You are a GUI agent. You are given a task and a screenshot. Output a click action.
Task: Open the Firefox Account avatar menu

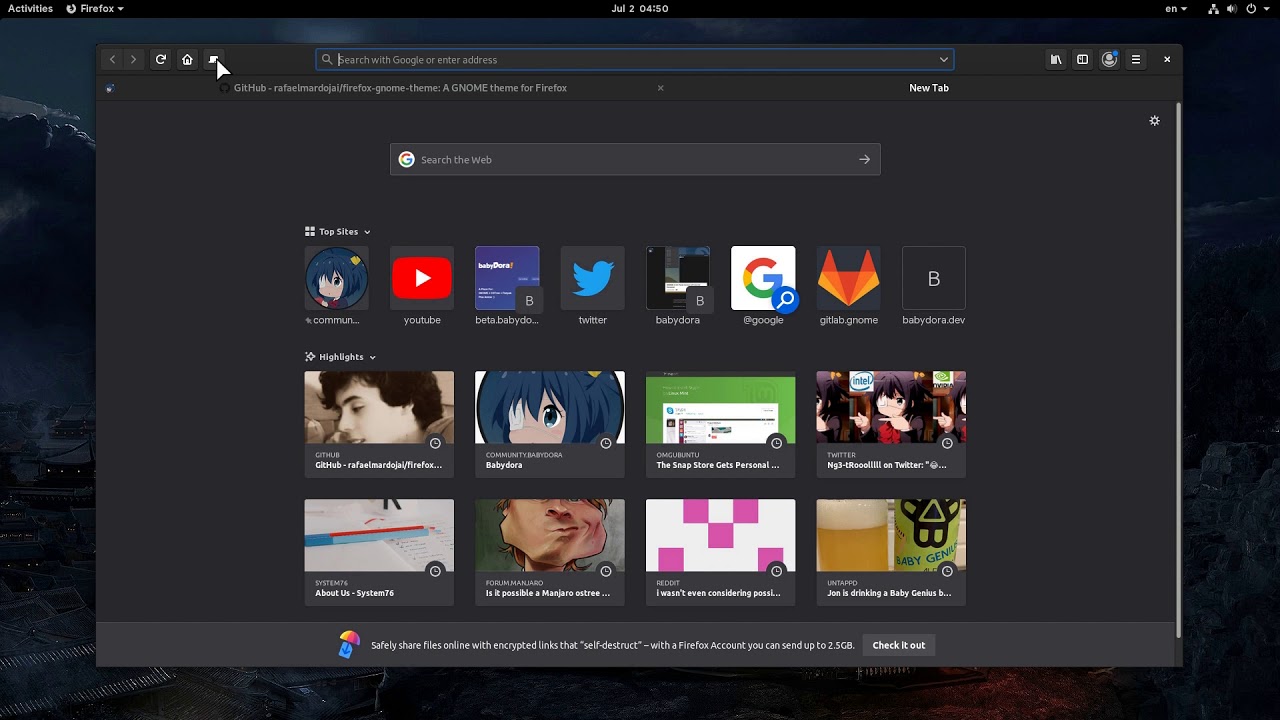pos(1109,60)
